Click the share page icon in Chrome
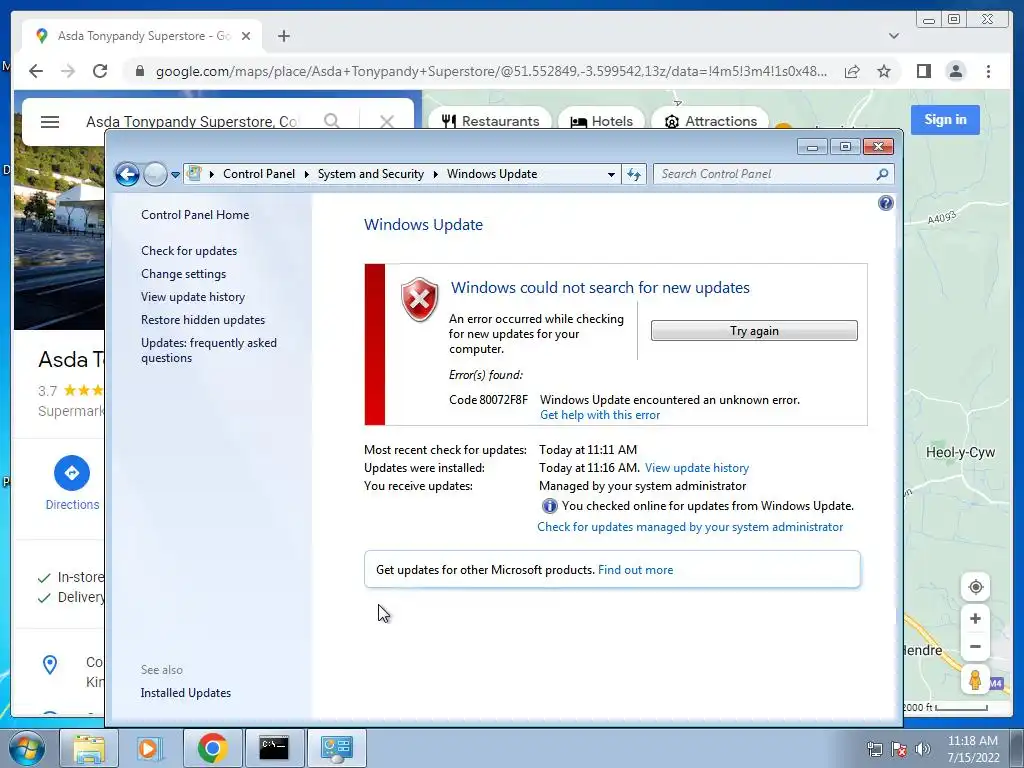The width and height of the screenshot is (1024, 768). point(852,71)
